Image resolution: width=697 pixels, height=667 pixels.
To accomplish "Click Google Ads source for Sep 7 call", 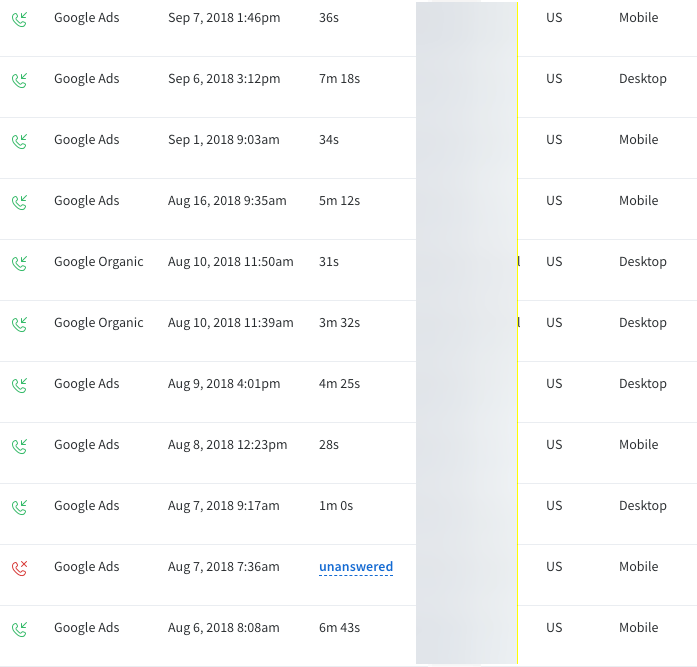I will [86, 18].
